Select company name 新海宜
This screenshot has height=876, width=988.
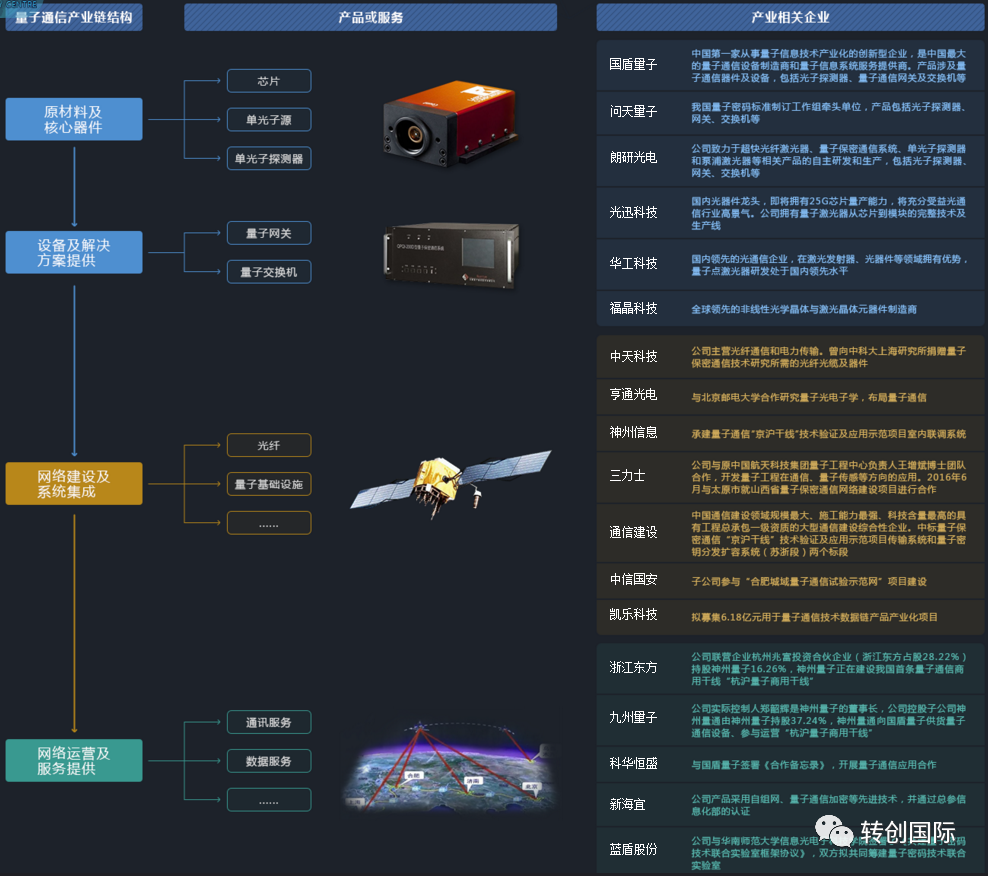click(627, 805)
